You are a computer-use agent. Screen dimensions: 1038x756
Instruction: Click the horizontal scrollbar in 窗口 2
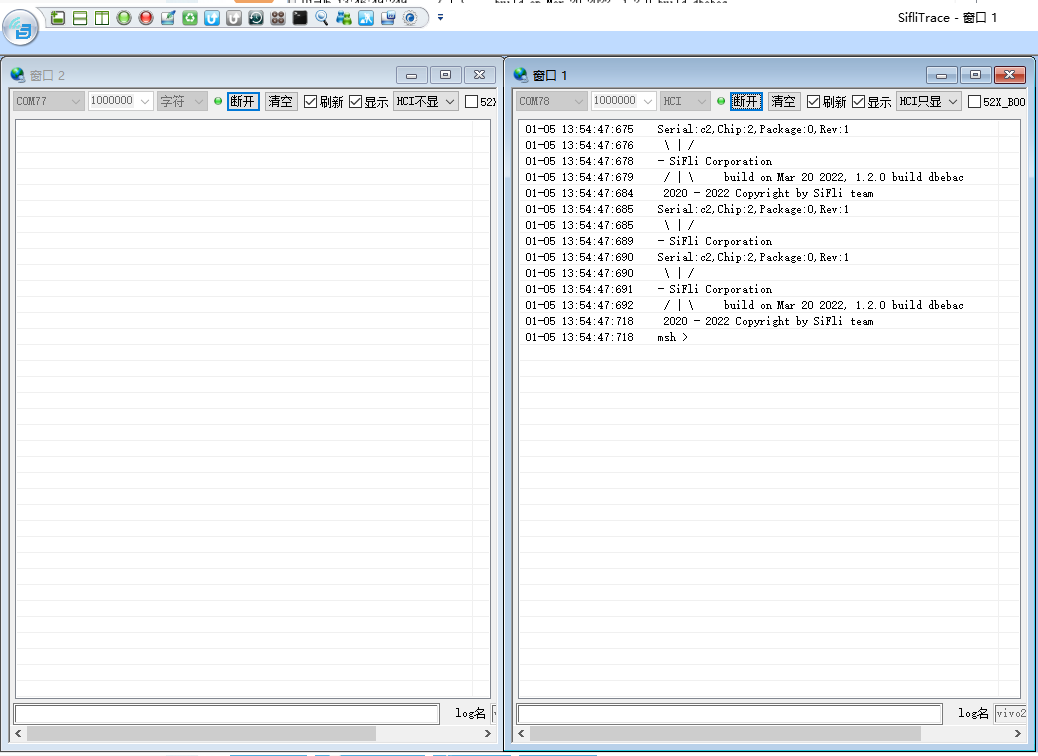pyautogui.click(x=200, y=734)
